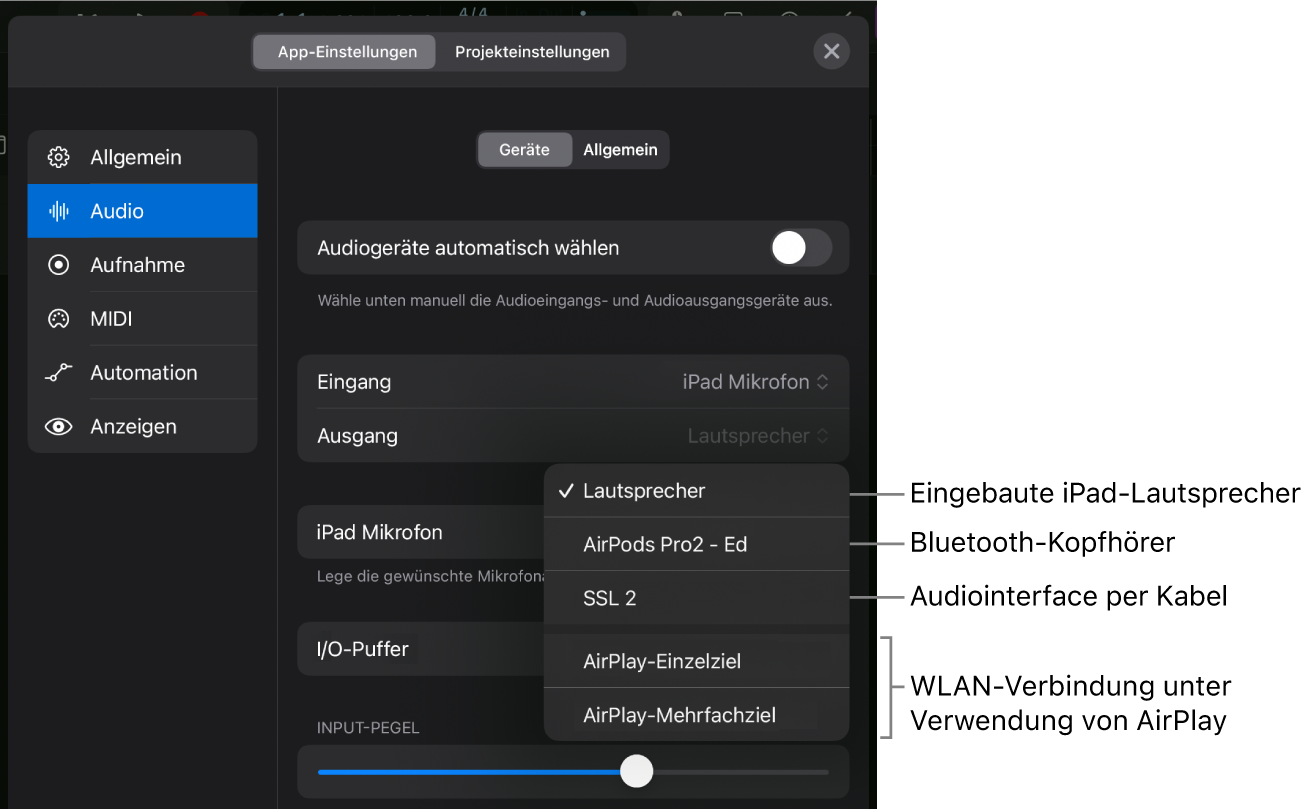Click the Ausgang row label

pyautogui.click(x=357, y=436)
